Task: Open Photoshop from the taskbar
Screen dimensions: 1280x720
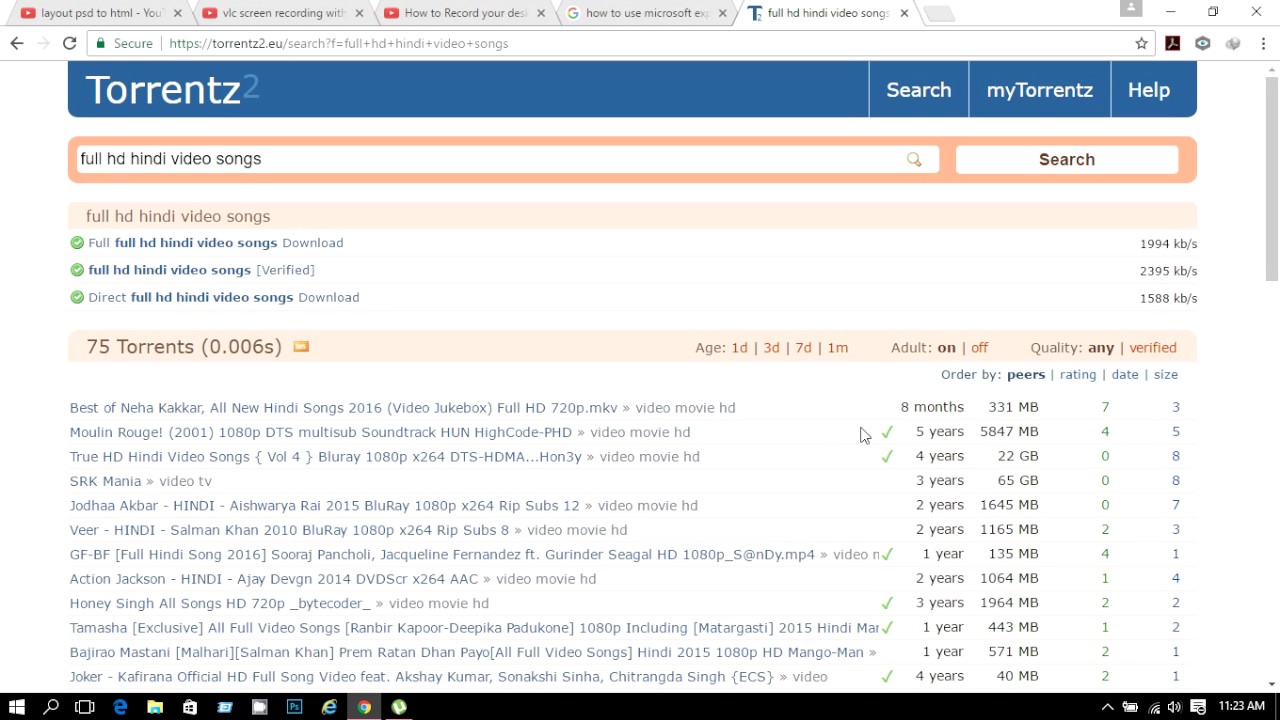Action: [x=295, y=706]
